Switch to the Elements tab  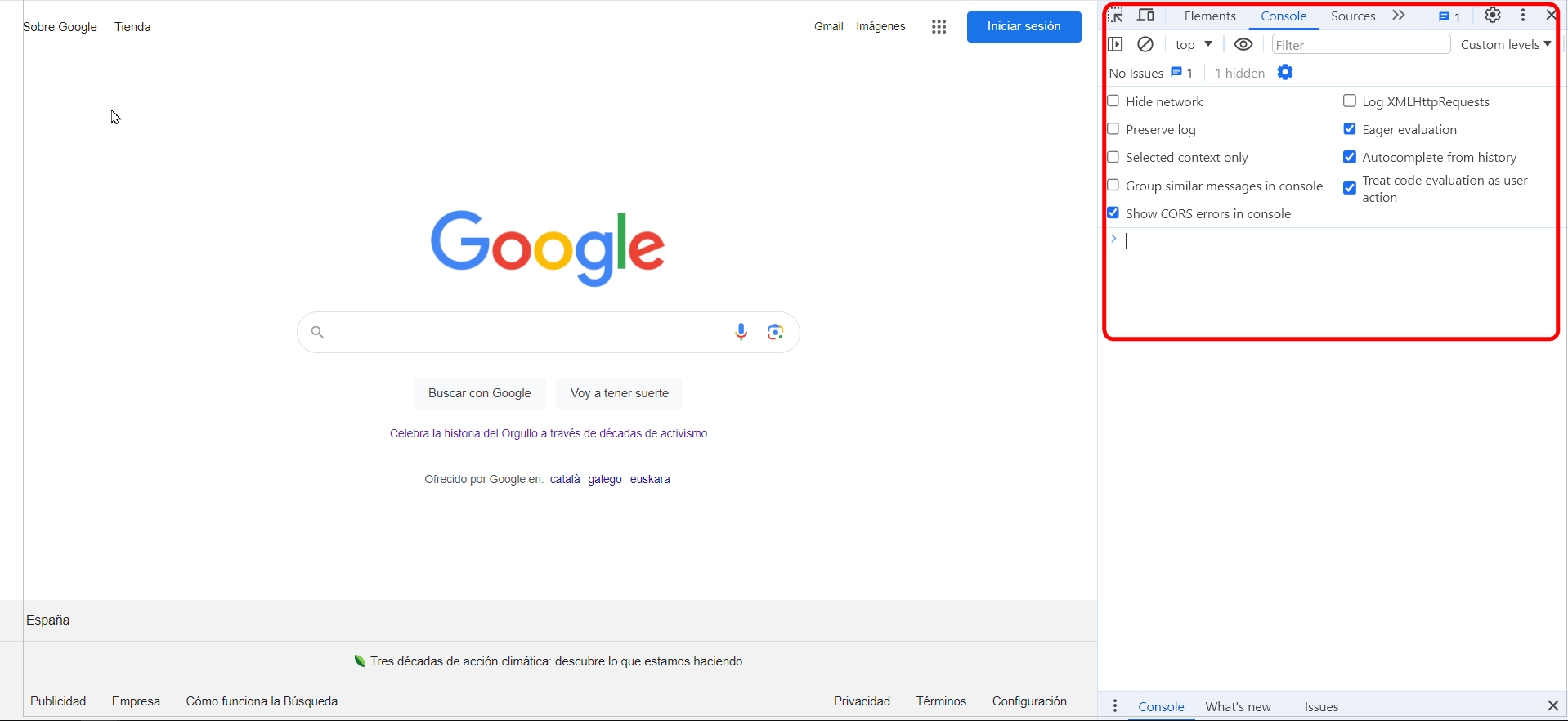pos(1210,16)
